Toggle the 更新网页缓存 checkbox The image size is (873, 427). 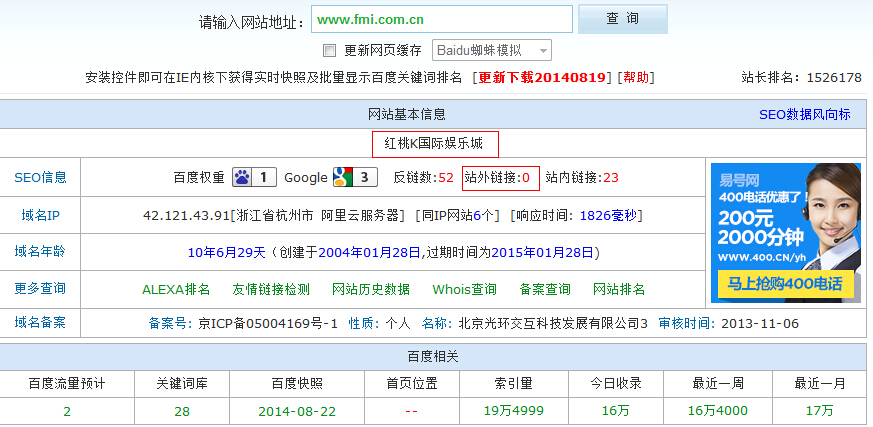(329, 50)
